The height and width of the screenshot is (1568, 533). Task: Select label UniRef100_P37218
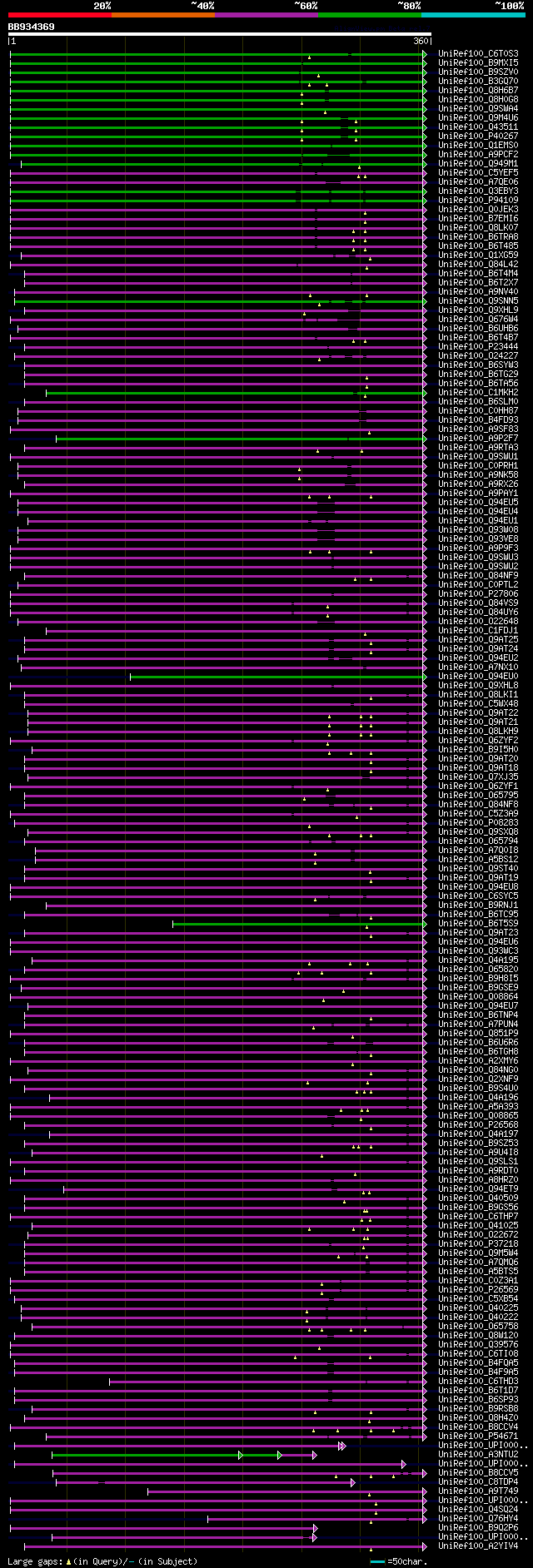[x=478, y=1244]
